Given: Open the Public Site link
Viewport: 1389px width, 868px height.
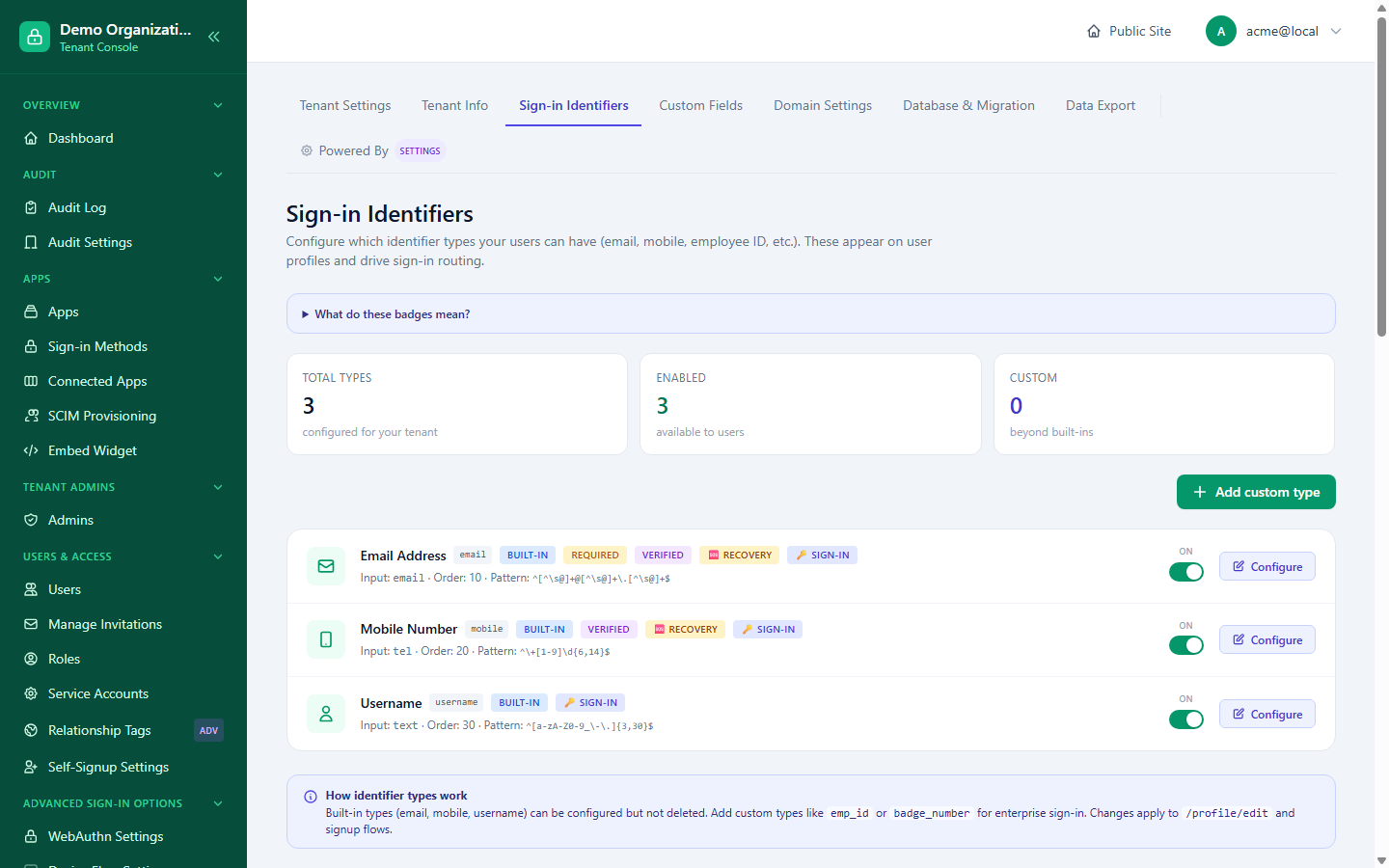Looking at the screenshot, I should point(1129,31).
